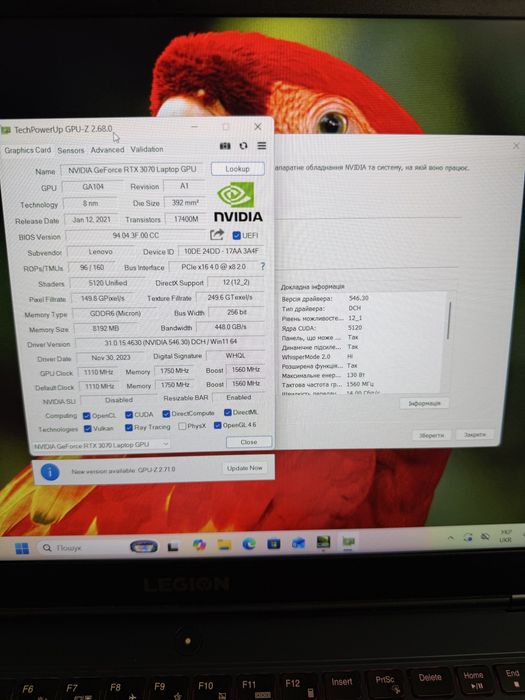Click the NVIDIA info list scrollbar
The height and width of the screenshot is (700, 525).
coord(449,320)
